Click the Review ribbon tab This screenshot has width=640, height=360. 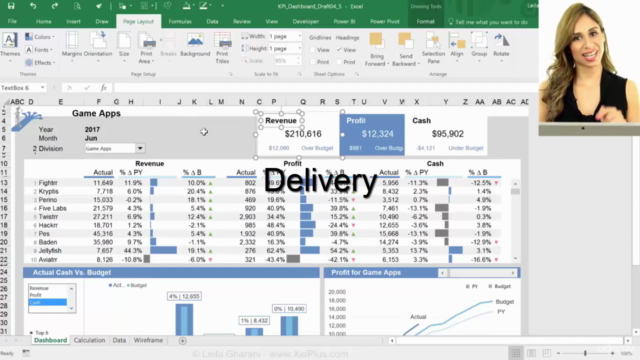tap(242, 22)
